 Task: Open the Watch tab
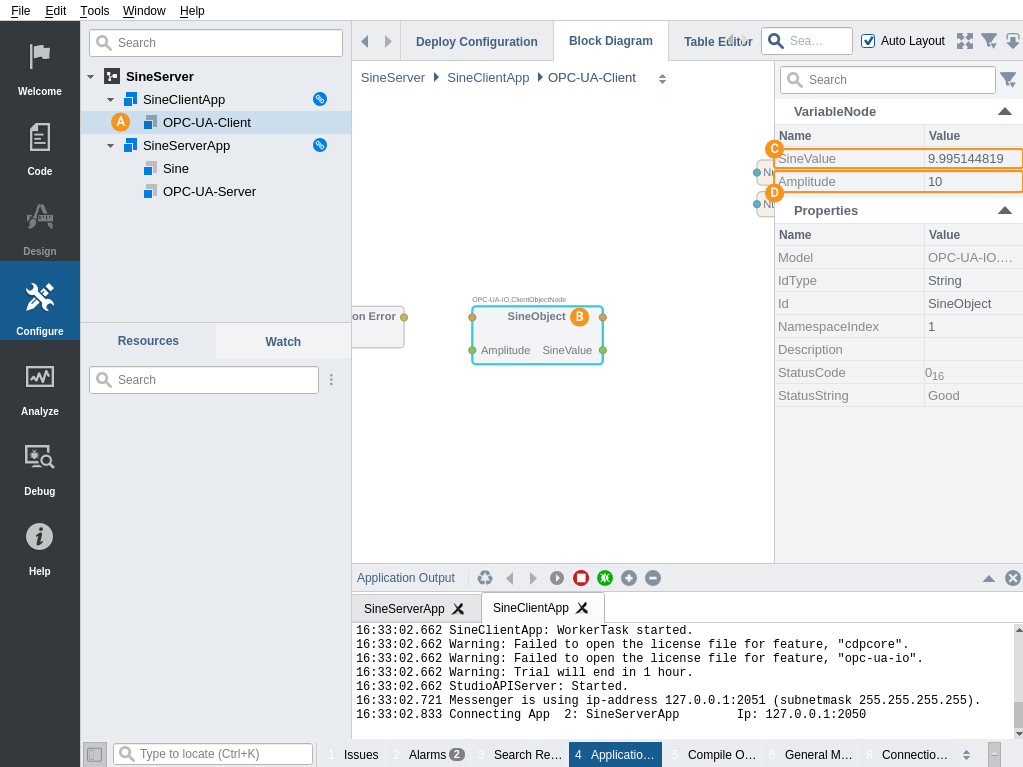coord(283,342)
